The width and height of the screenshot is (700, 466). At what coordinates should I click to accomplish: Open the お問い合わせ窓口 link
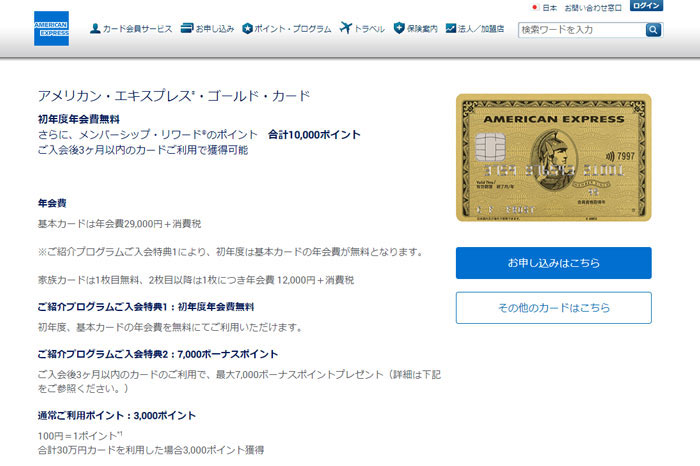coord(593,8)
